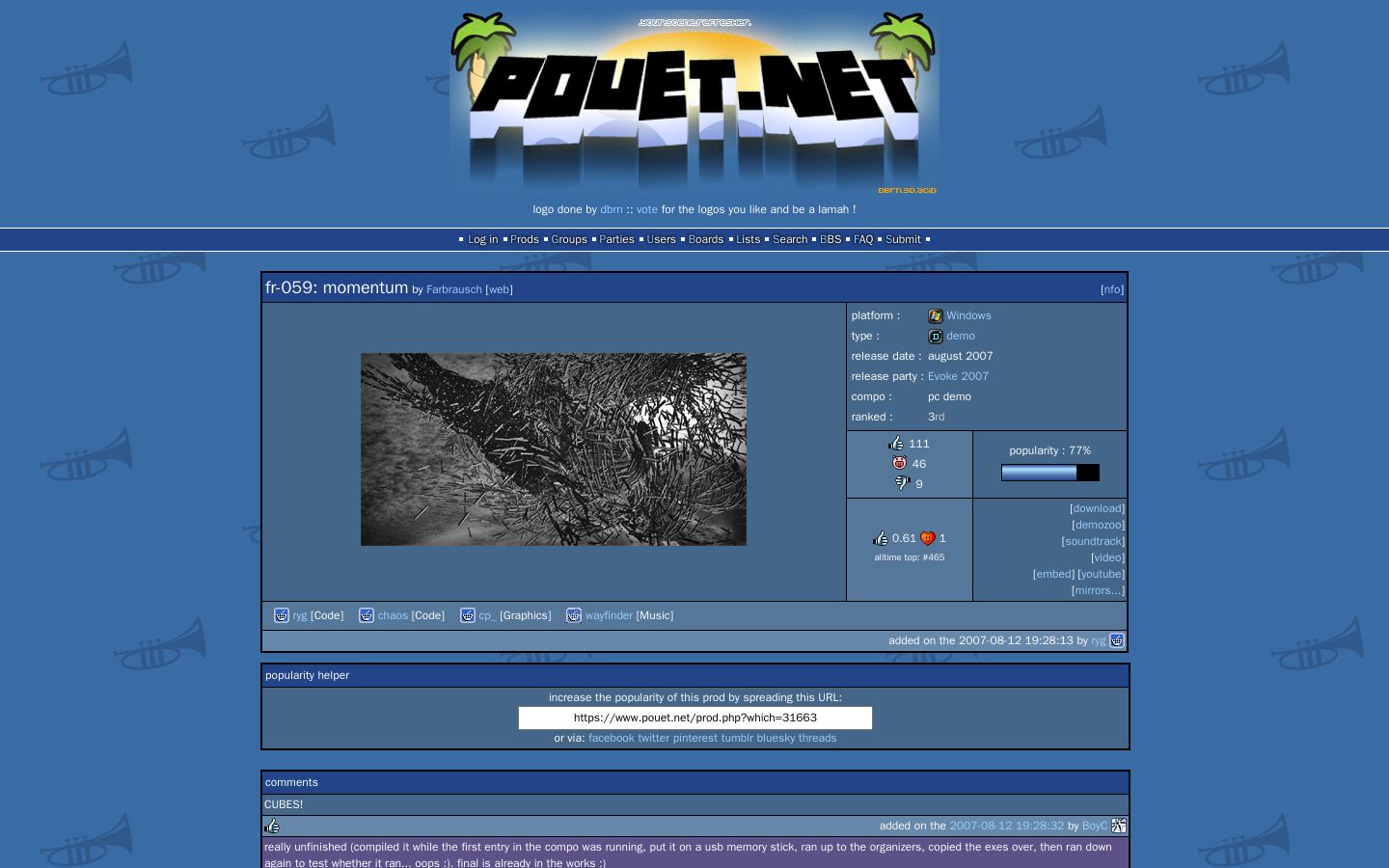Image resolution: width=1389 pixels, height=868 pixels.
Task: Click the piggy icon beside 46
Action: [900, 464]
